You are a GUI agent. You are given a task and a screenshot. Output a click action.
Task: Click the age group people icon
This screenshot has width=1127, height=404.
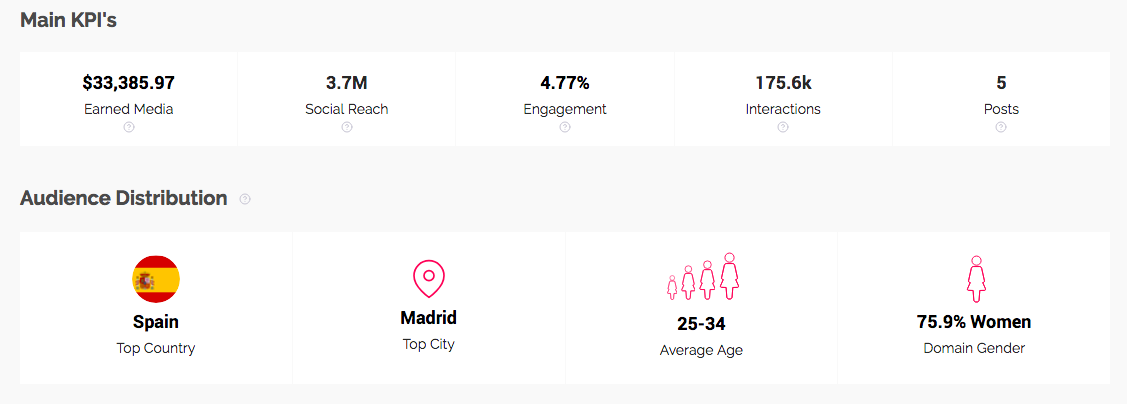[702, 276]
